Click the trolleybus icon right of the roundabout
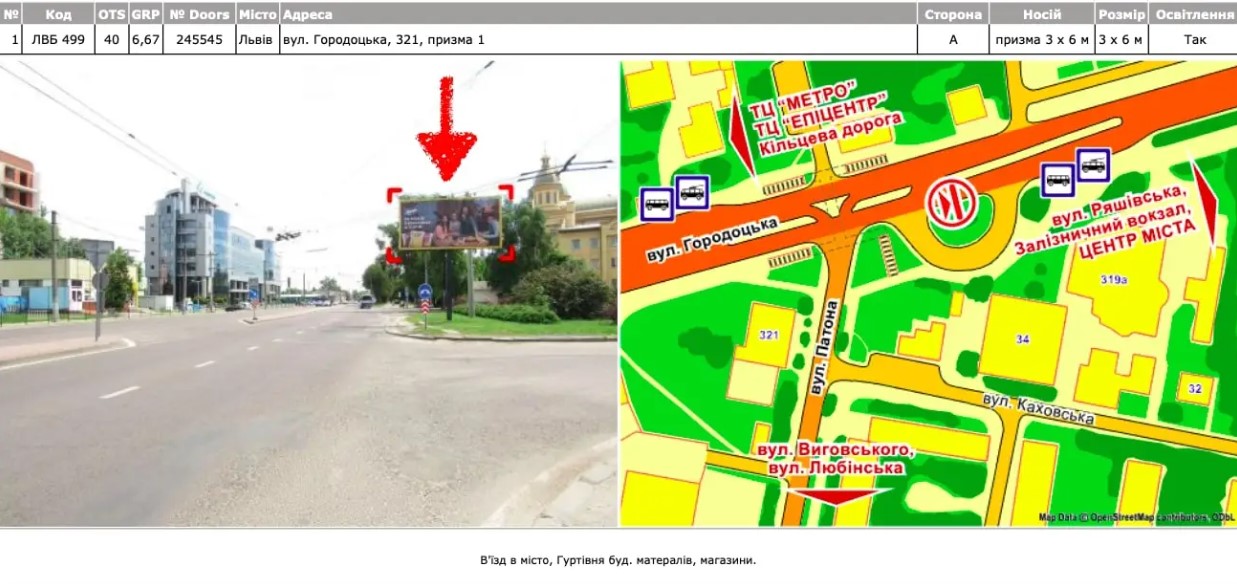This screenshot has width=1237, height=586. click(1093, 164)
